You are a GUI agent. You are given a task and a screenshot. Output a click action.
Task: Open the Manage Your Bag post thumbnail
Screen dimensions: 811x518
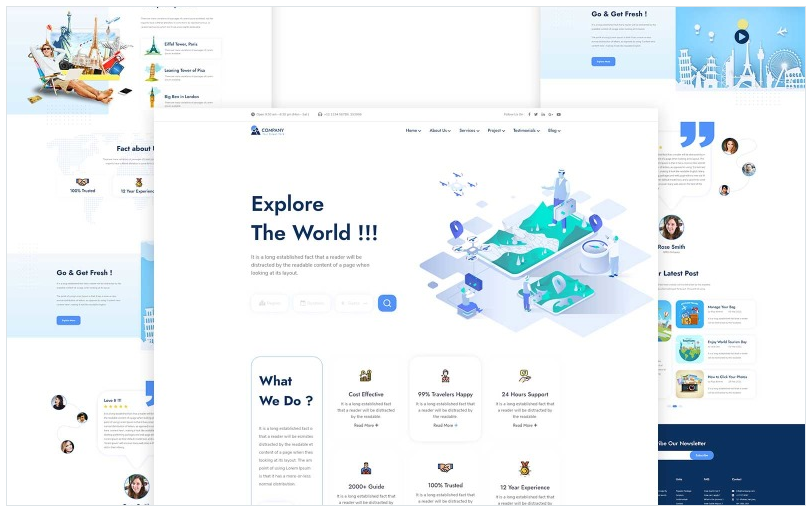689,314
